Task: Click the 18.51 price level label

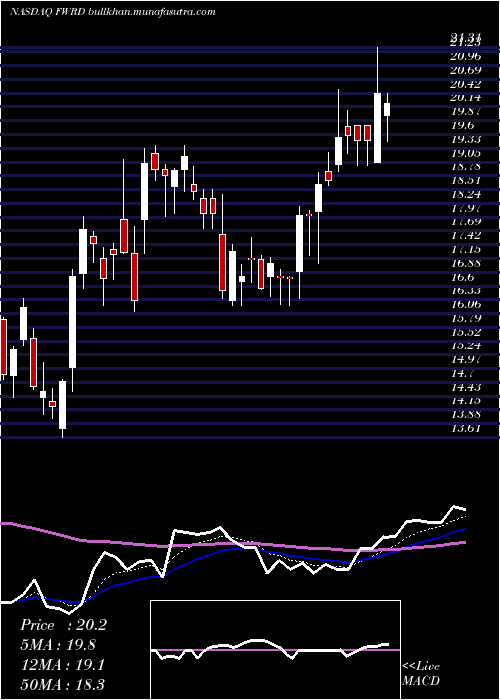Action: (x=466, y=180)
